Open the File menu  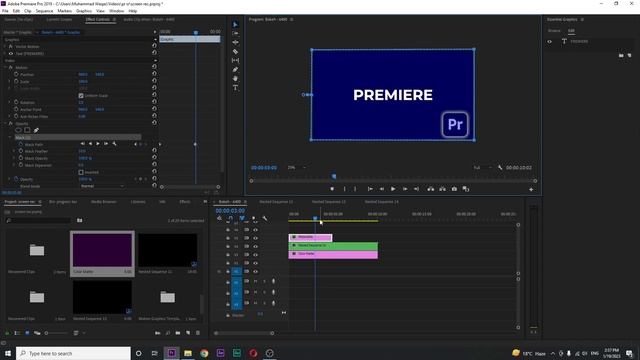coord(5,11)
